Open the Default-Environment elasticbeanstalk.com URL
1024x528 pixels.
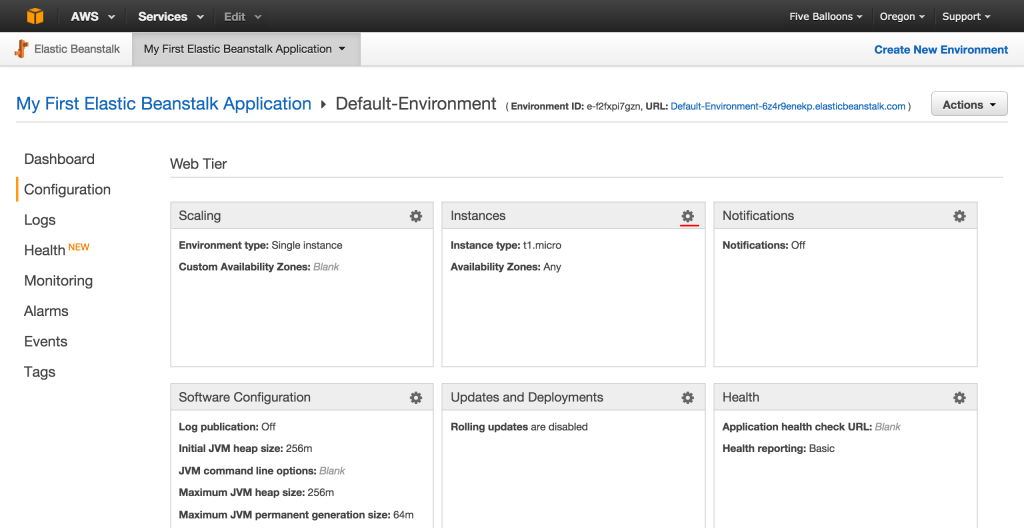coord(788,106)
